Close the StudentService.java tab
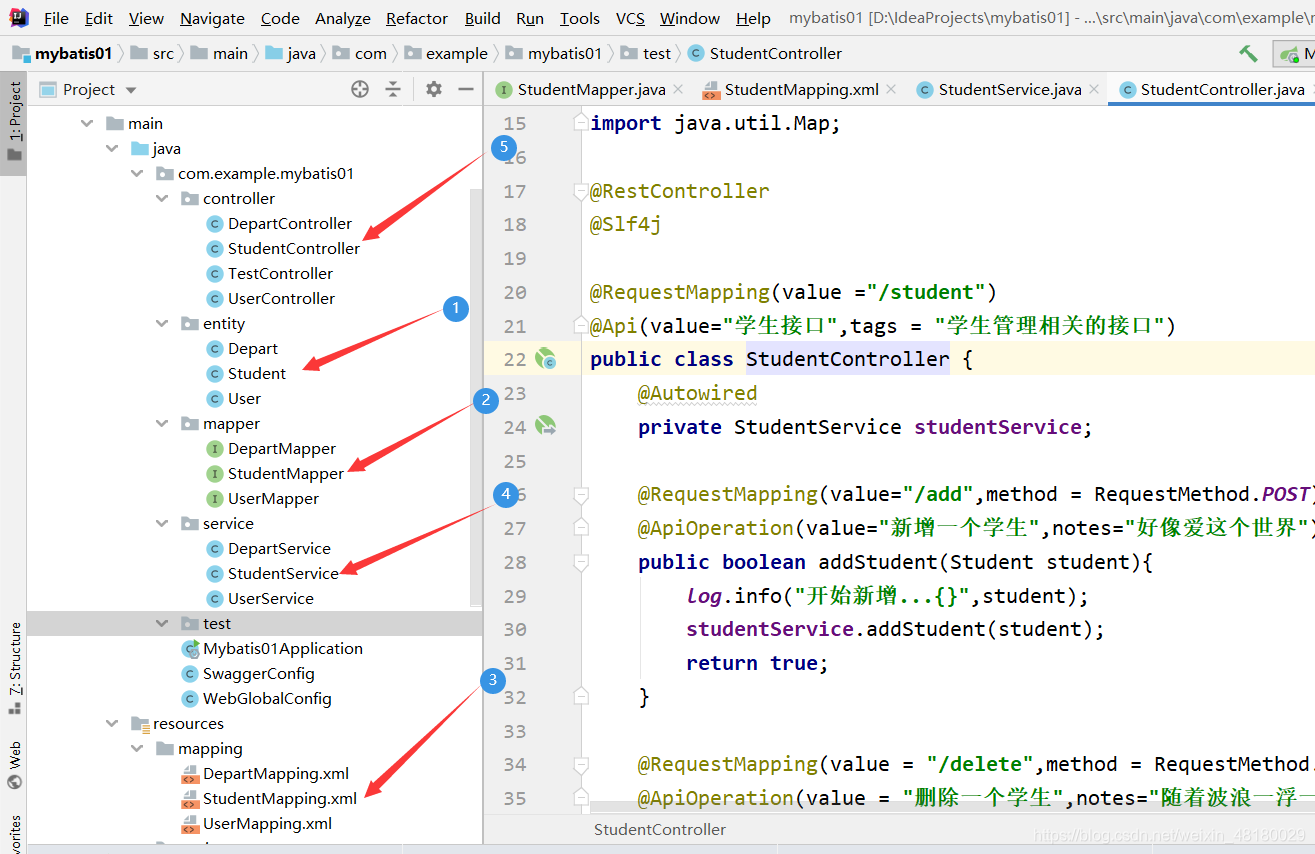This screenshot has width=1315, height=854. [x=1093, y=89]
